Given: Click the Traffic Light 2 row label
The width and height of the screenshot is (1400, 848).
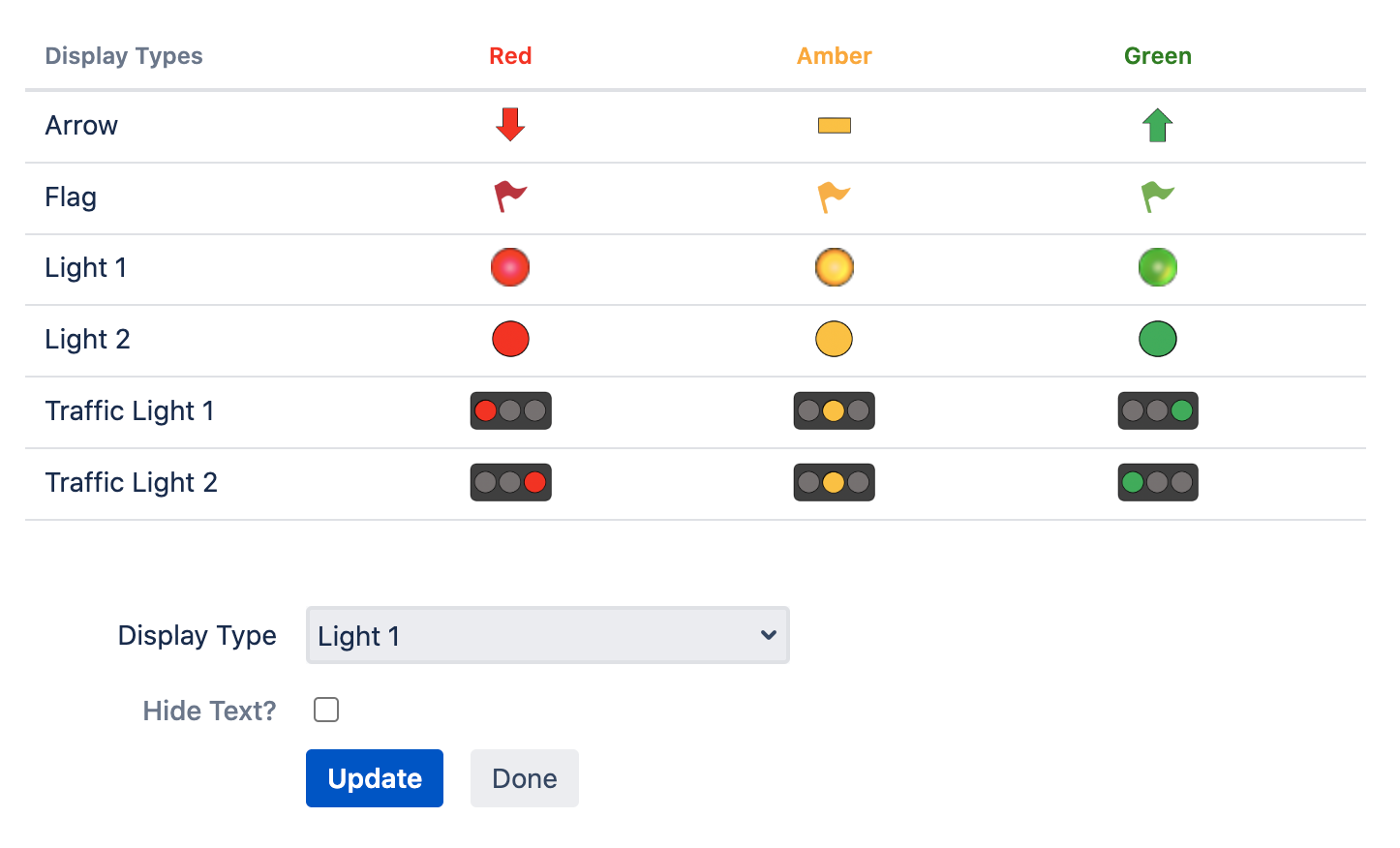Looking at the screenshot, I should [131, 482].
